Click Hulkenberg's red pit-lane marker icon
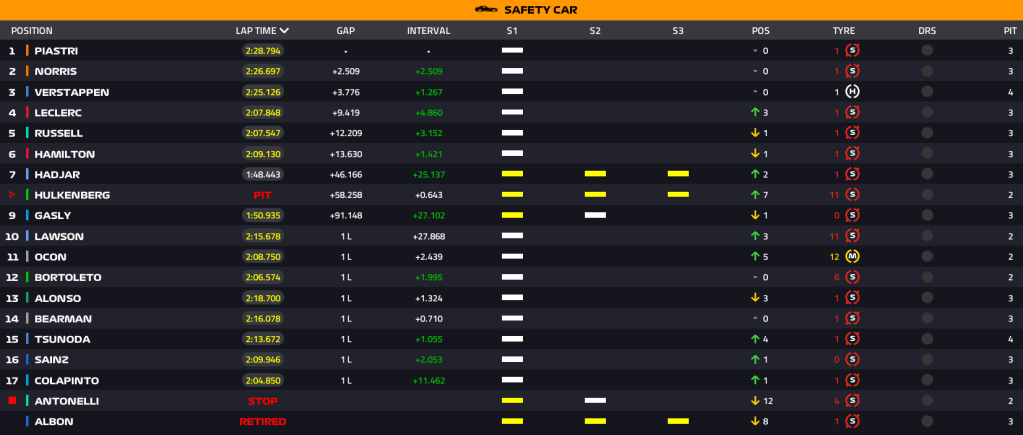 click(12, 195)
